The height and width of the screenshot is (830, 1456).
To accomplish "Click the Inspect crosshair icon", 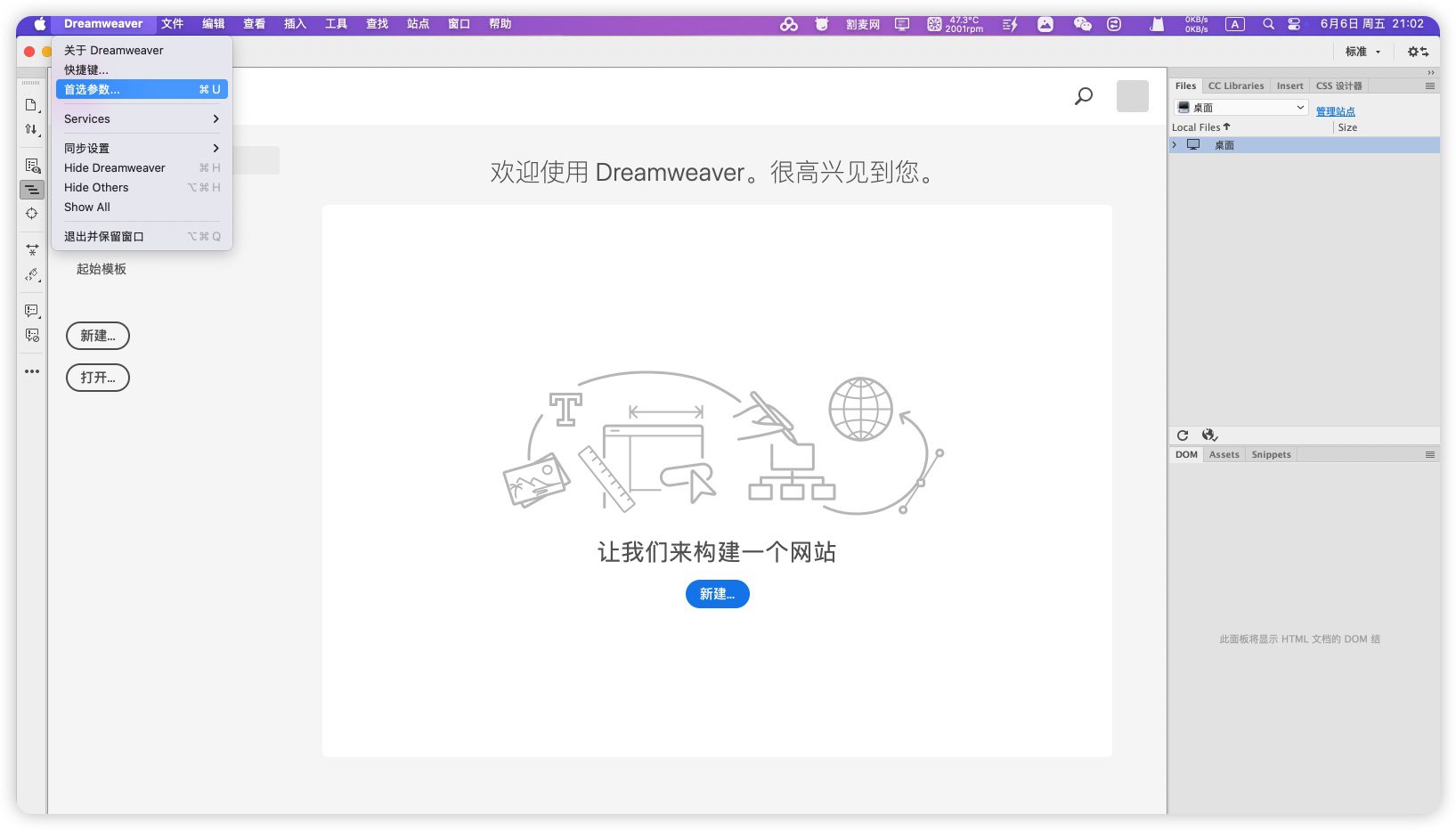I will tap(32, 214).
